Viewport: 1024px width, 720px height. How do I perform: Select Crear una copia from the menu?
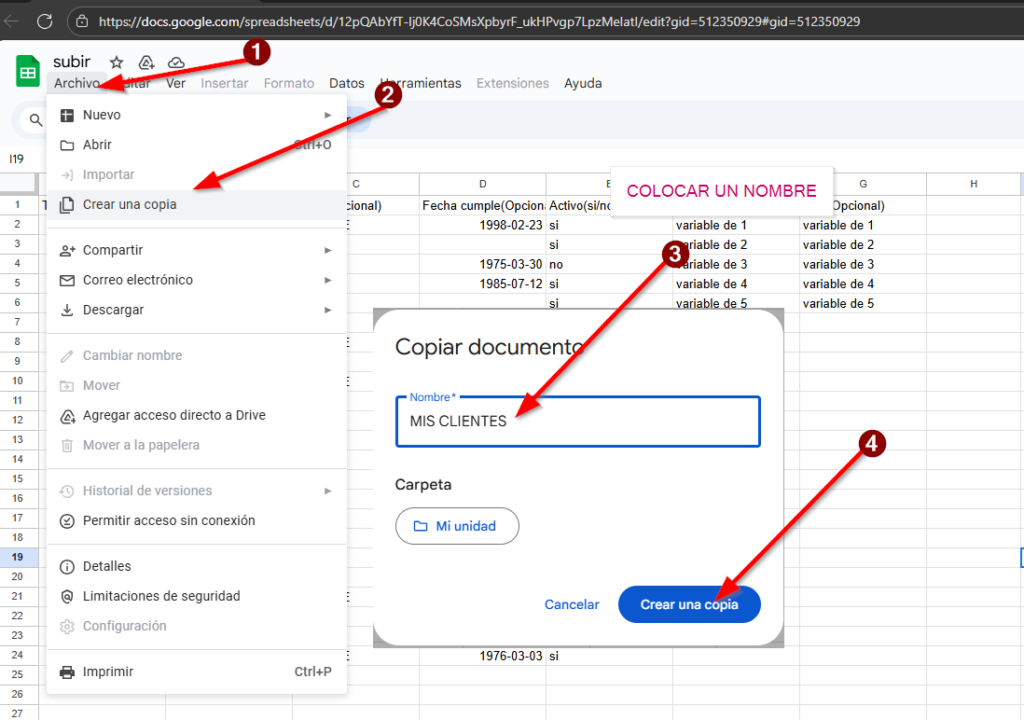(x=130, y=205)
